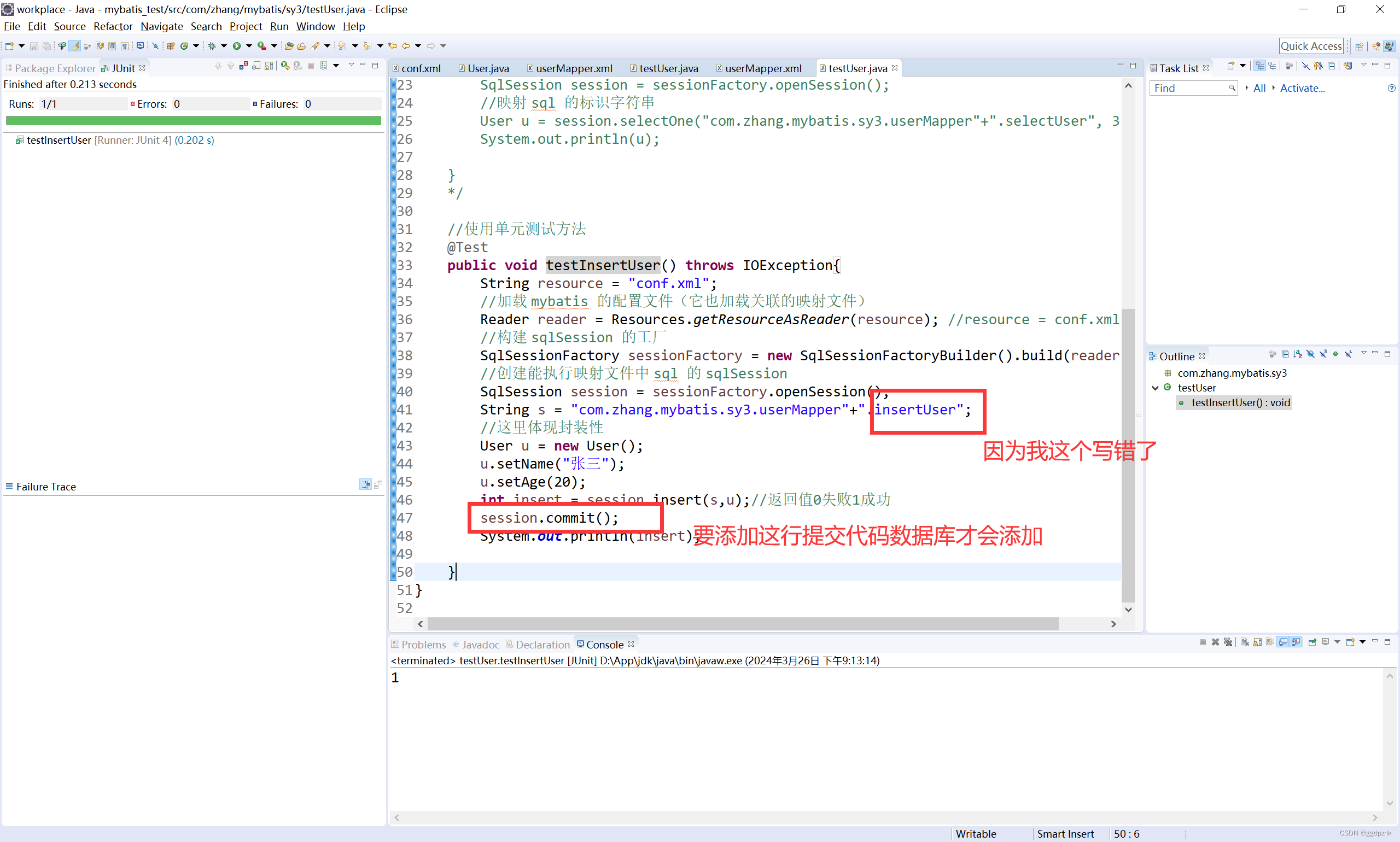1400x842 pixels.
Task: Click the Debug bug icon in toolbar
Action: 212,46
